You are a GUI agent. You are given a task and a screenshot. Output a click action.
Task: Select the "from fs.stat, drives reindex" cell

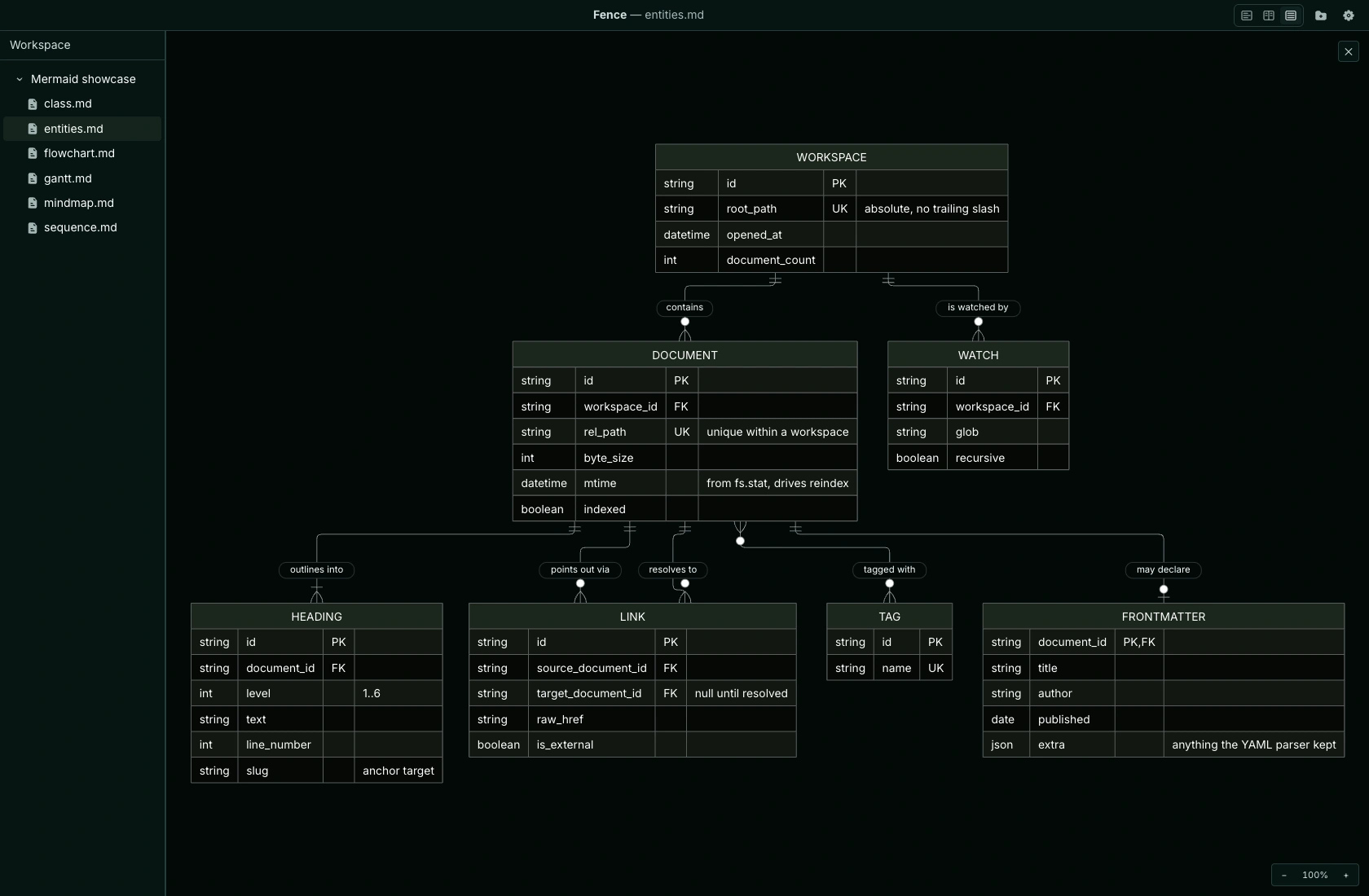(777, 483)
